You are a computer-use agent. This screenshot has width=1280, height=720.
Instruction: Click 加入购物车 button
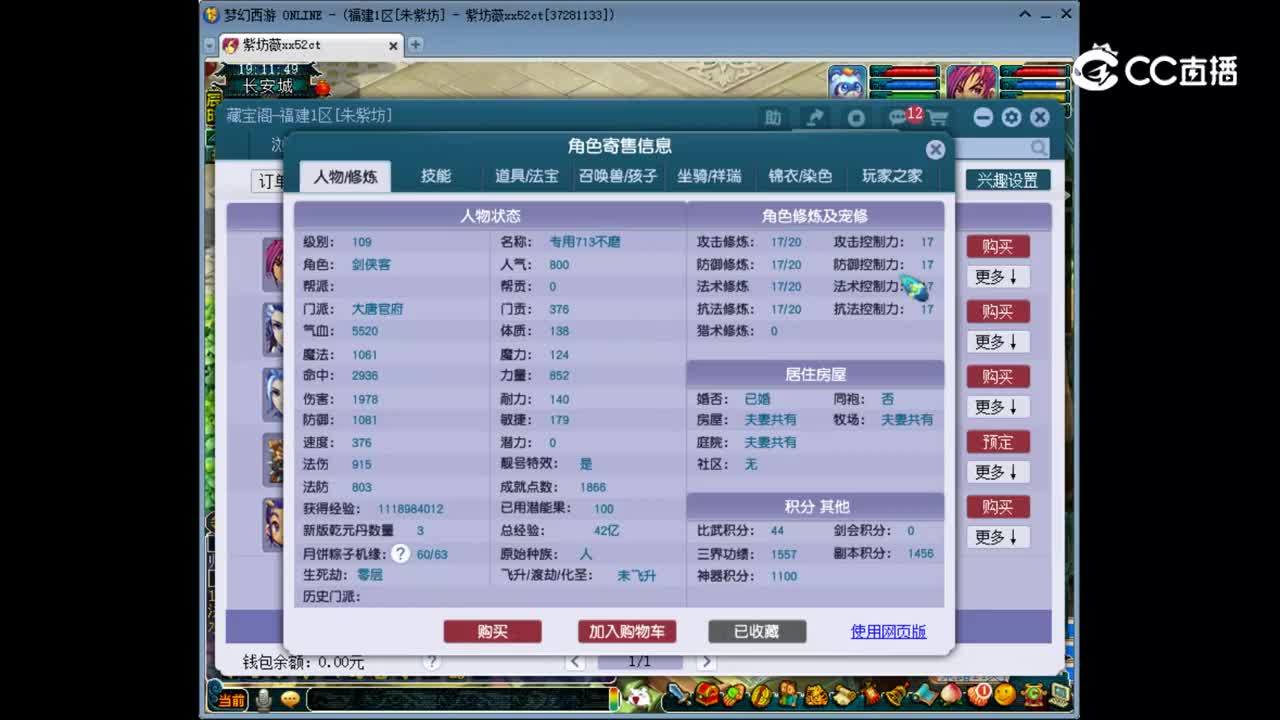[x=627, y=632]
